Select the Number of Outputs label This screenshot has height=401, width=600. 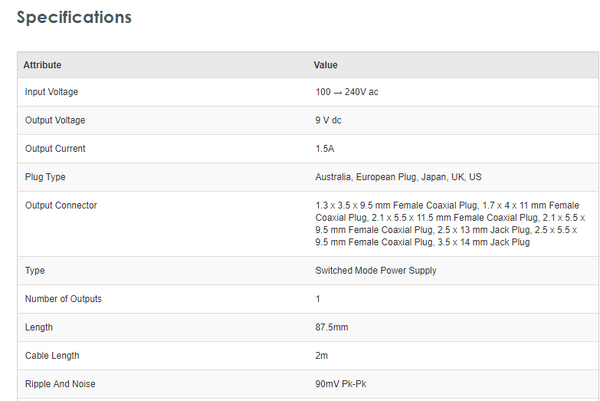(x=63, y=298)
